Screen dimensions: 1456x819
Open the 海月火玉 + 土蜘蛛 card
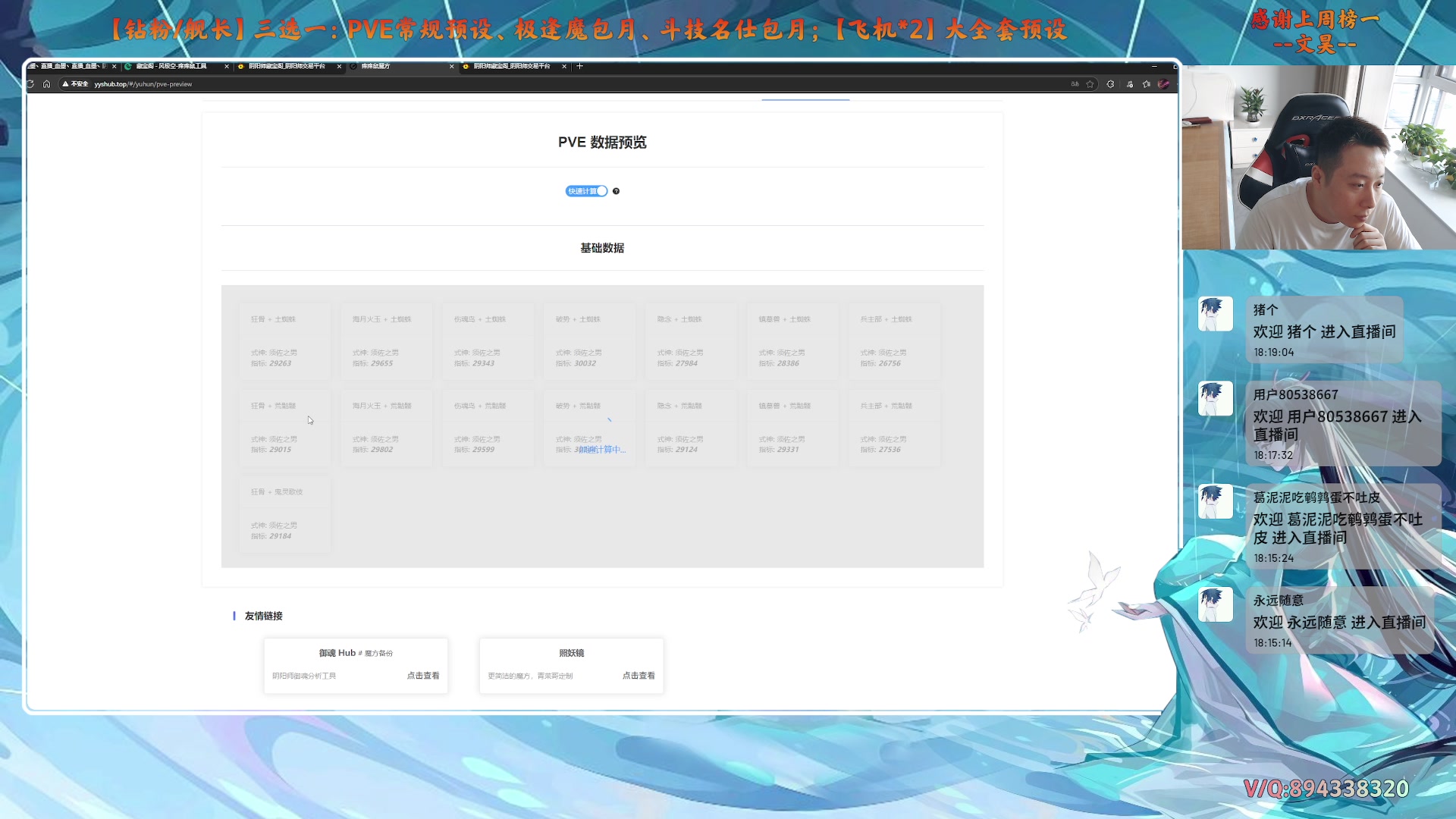coord(386,340)
